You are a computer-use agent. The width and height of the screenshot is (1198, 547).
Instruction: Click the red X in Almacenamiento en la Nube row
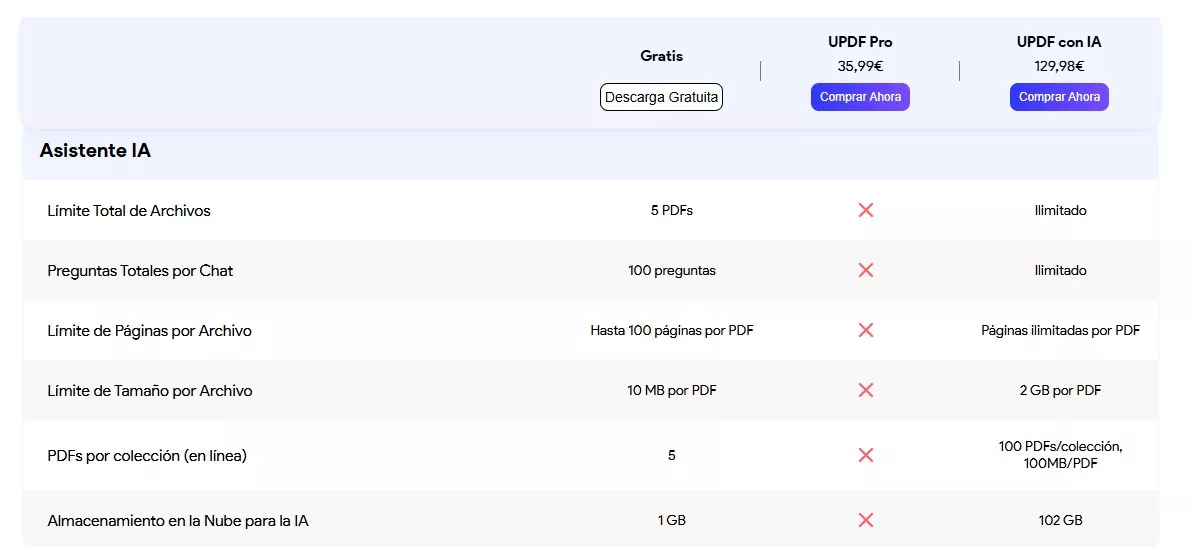coord(866,520)
